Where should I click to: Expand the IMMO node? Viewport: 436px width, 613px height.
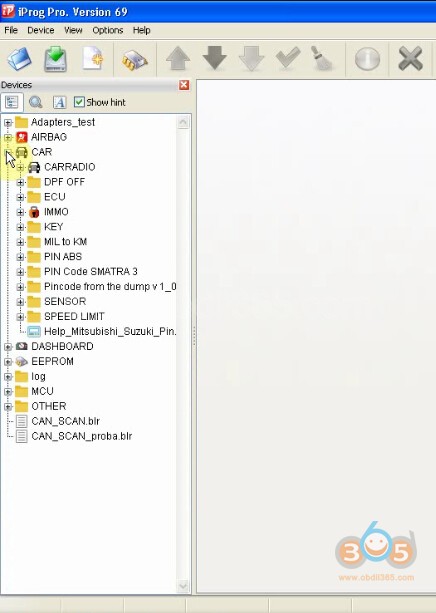[x=20, y=212]
